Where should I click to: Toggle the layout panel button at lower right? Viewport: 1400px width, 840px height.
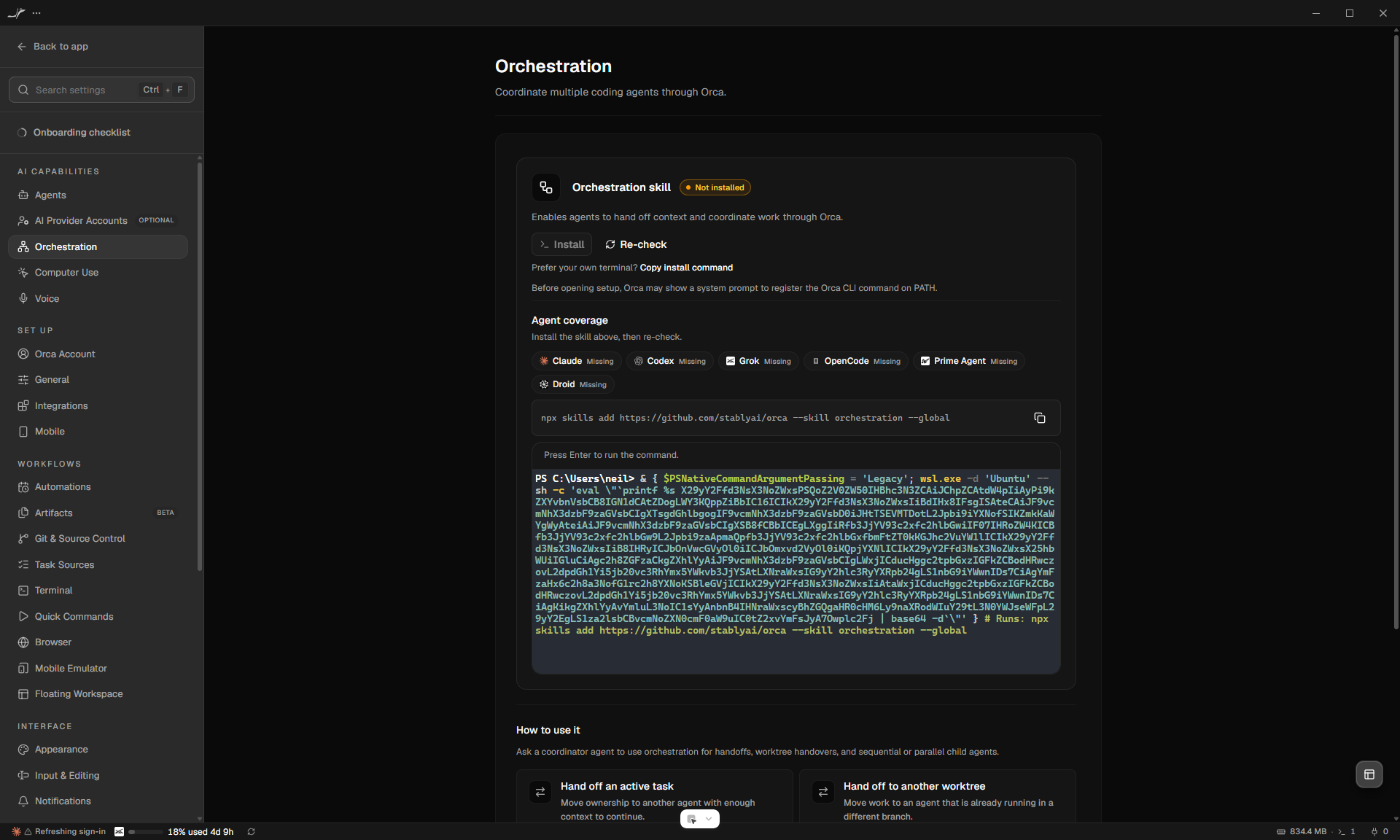pos(1369,774)
